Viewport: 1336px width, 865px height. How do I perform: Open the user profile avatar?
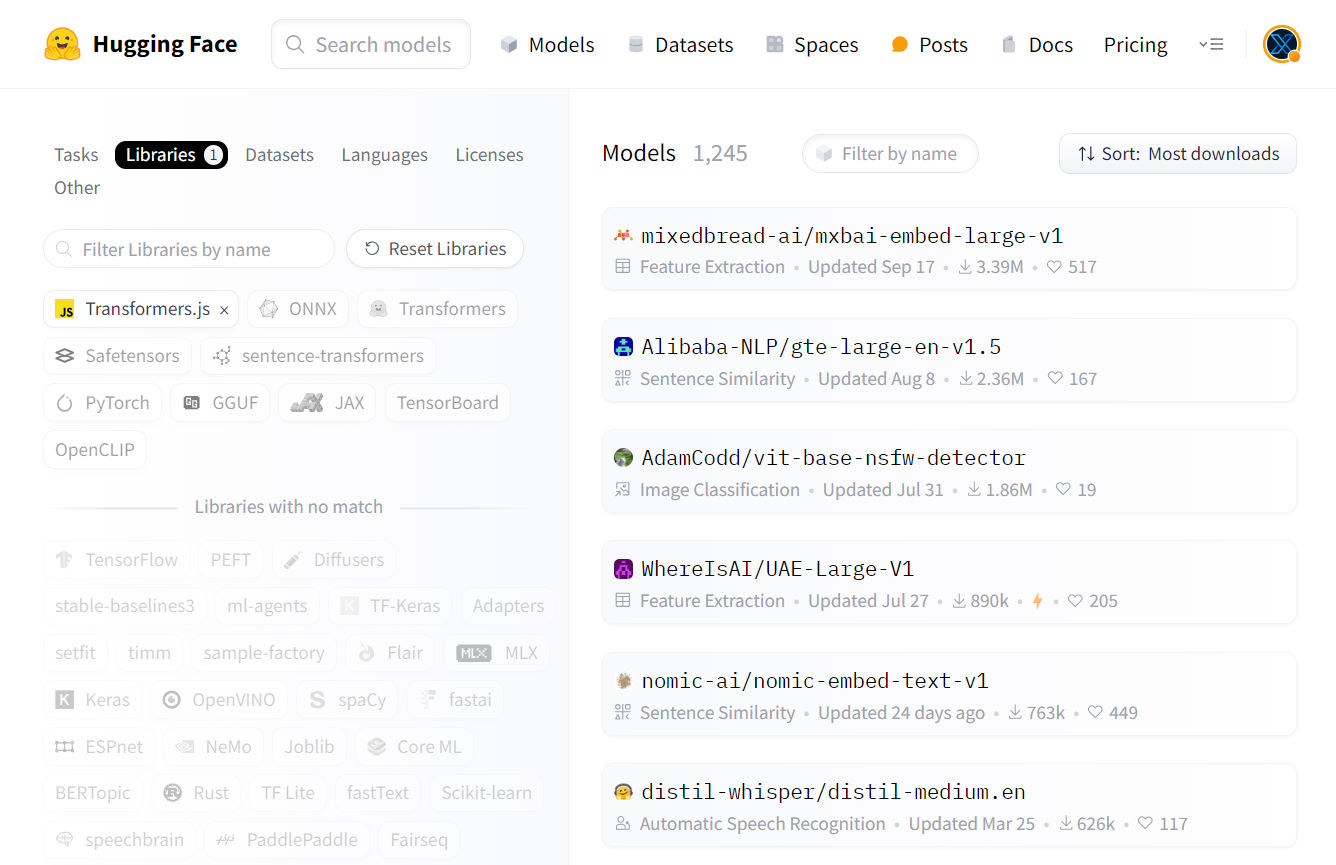[x=1281, y=44]
